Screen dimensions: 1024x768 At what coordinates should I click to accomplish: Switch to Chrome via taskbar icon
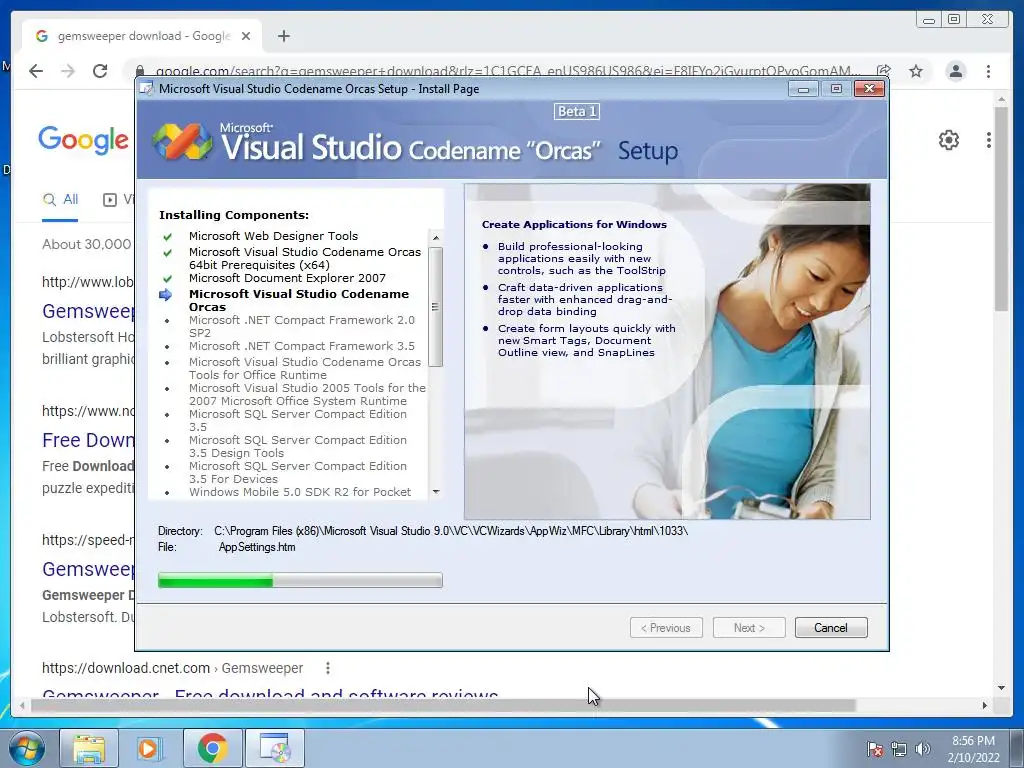click(x=213, y=748)
